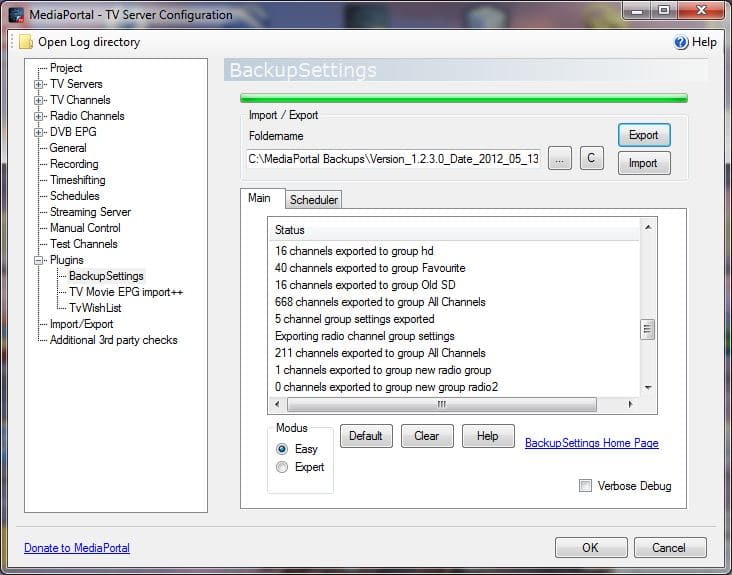Select the TV Servers tree label

(x=77, y=84)
